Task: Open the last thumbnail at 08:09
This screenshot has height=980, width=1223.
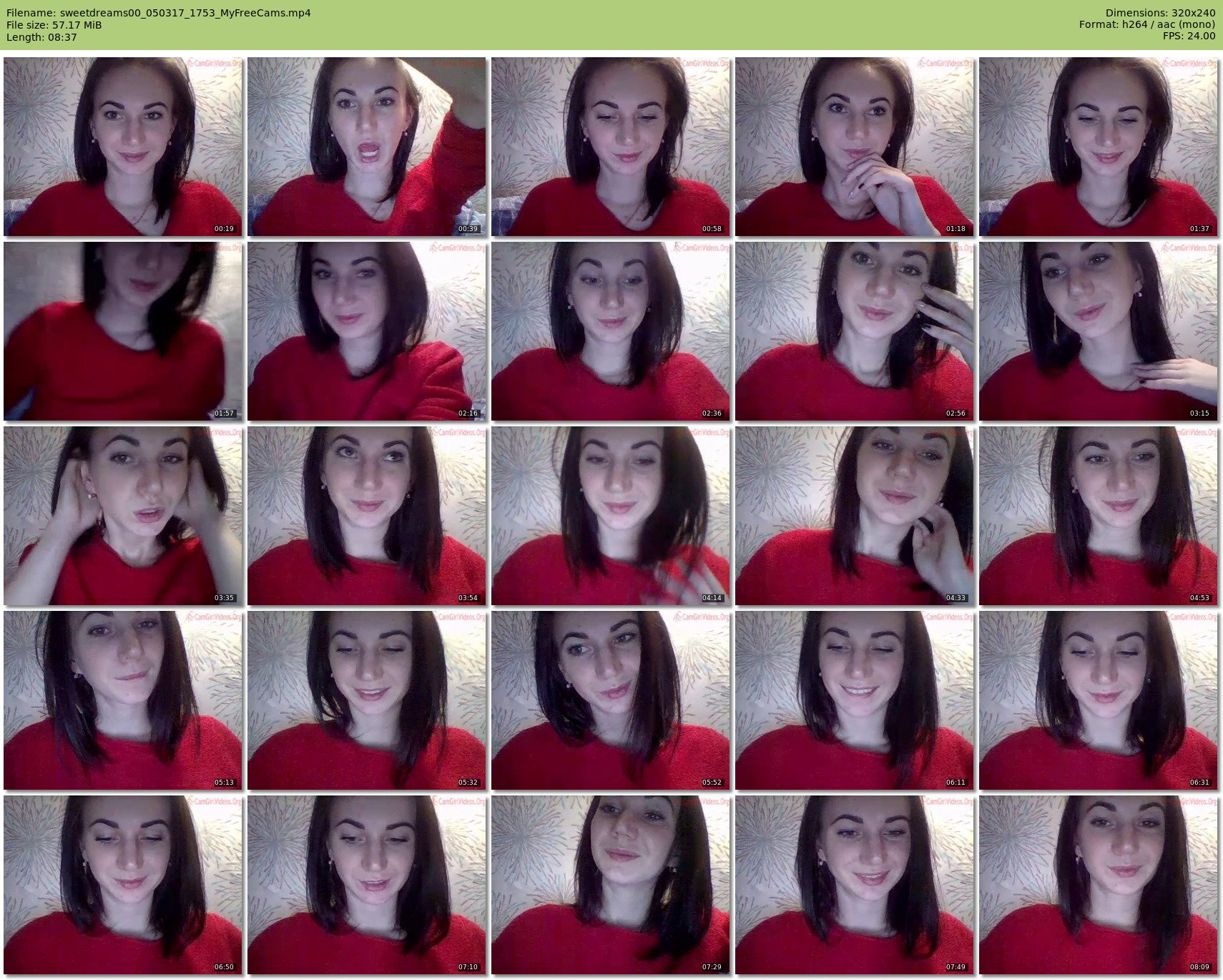Action: 1099,885
